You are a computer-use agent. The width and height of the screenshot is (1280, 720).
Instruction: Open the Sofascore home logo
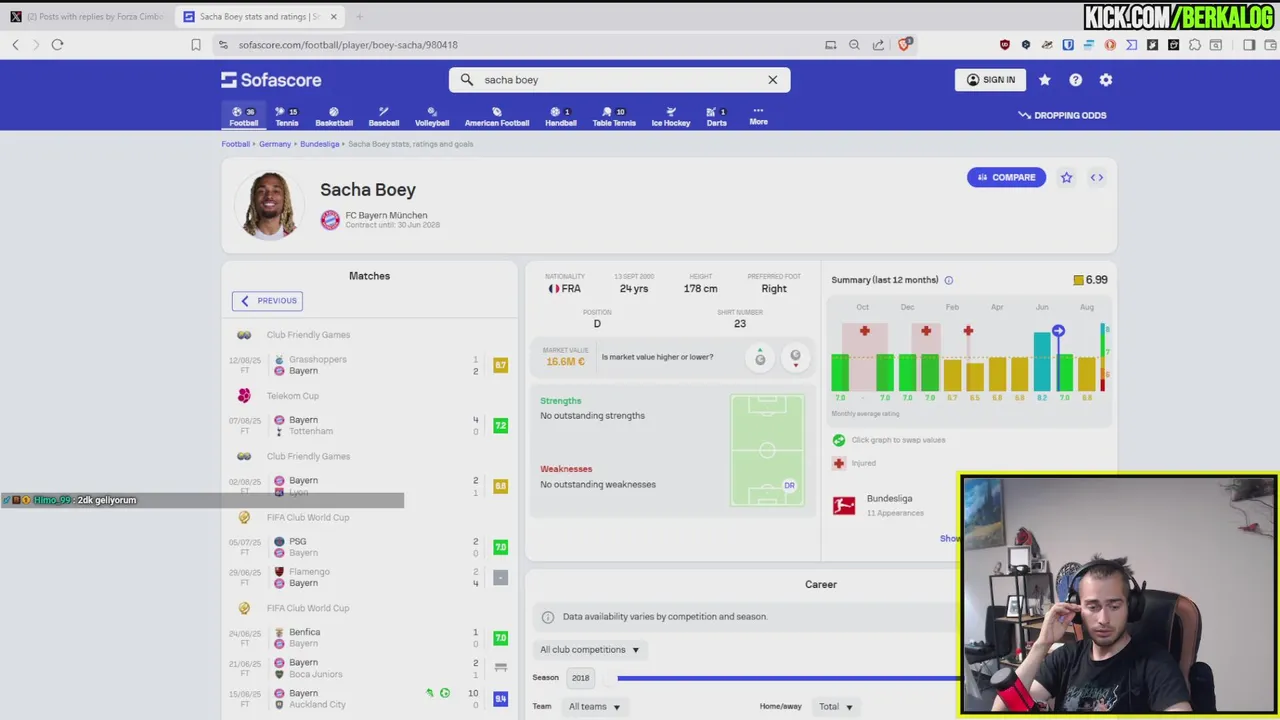point(271,80)
